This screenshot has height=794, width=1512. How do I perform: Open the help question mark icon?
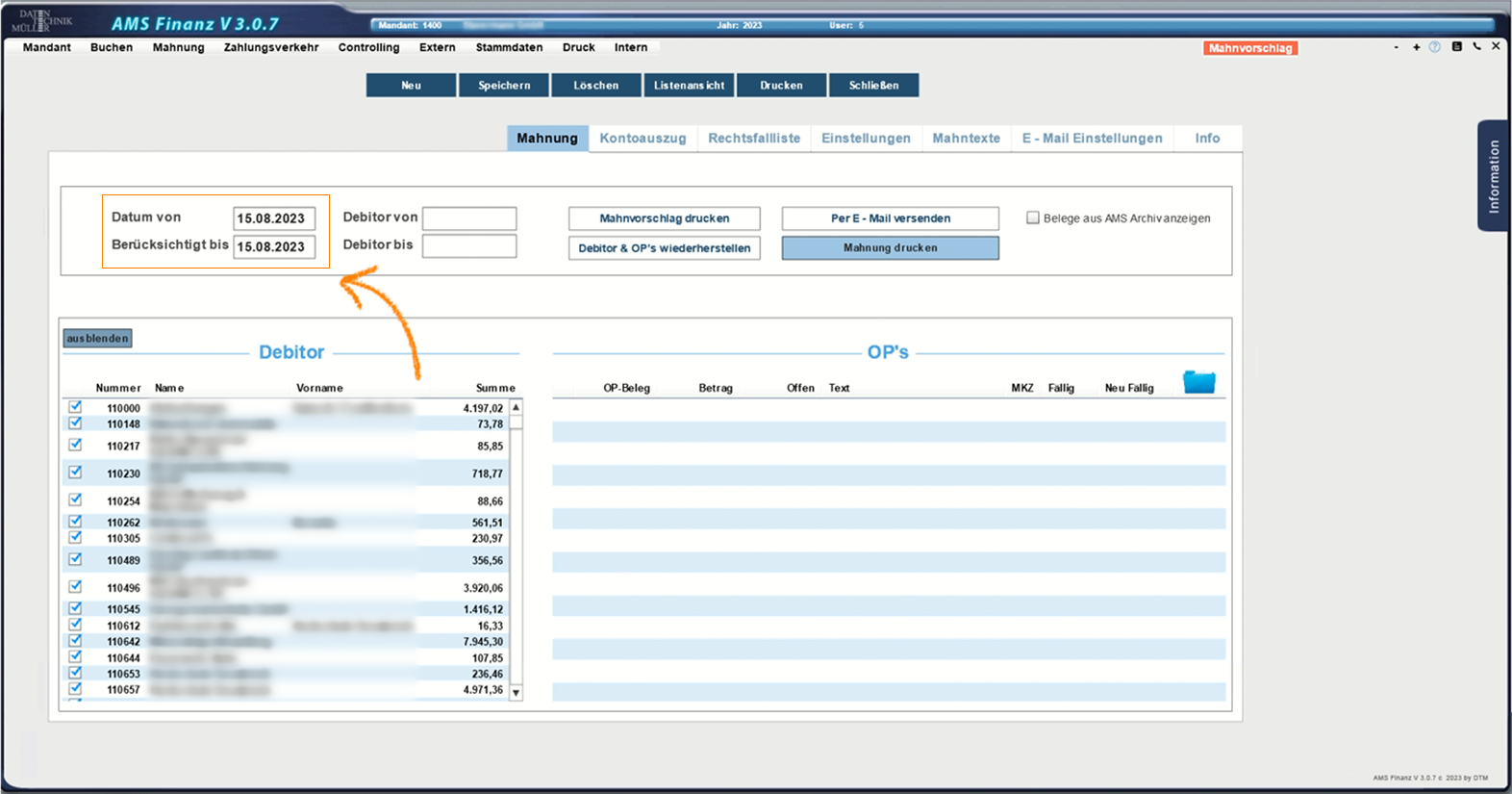tap(1434, 47)
